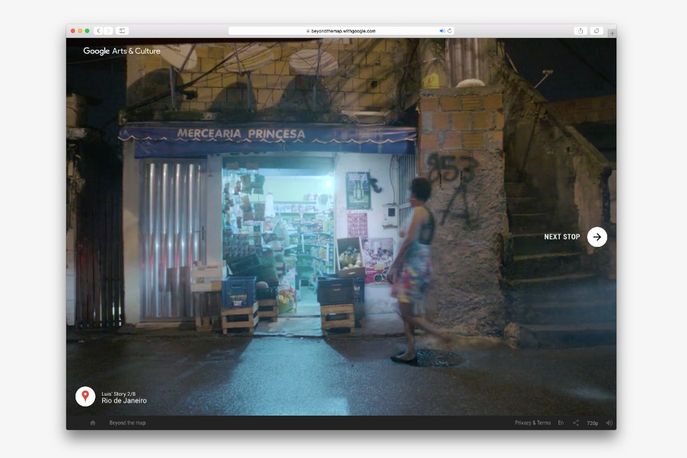This screenshot has width=687, height=458.
Task: Toggle sound with the bottom speaker icon
Action: (x=609, y=423)
